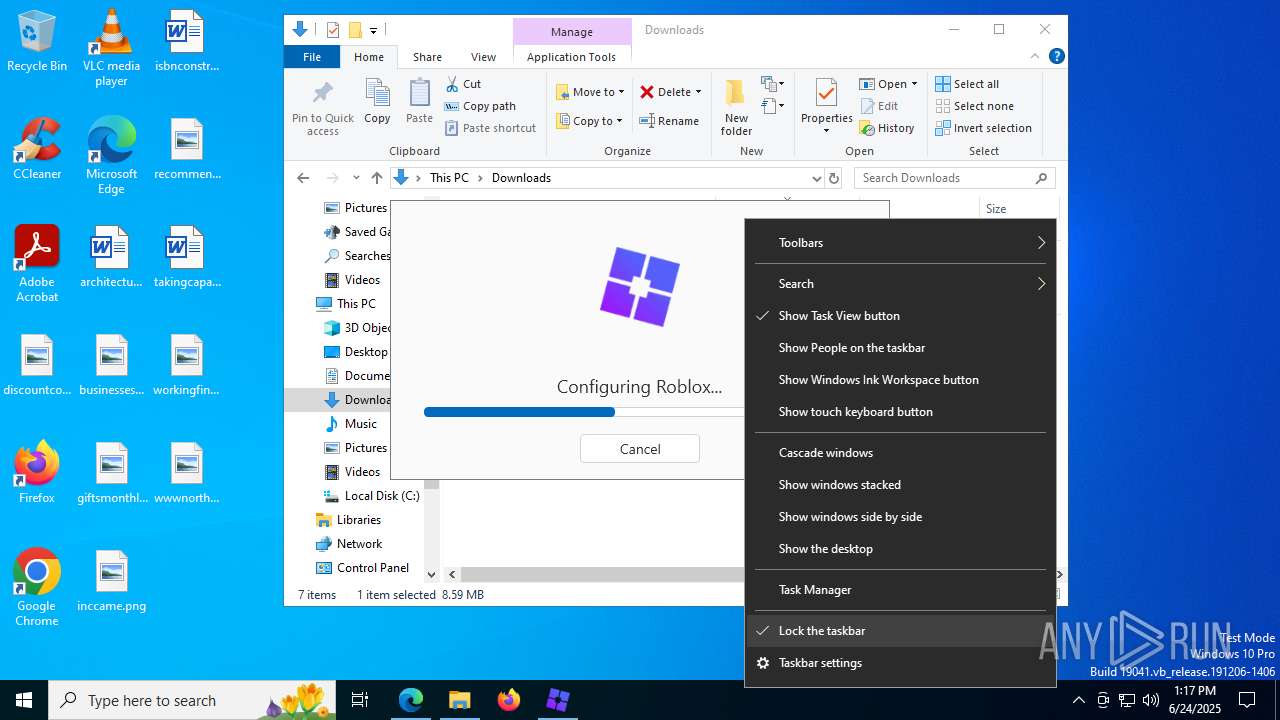The height and width of the screenshot is (720, 1280).
Task: Switch to the Share tab
Action: tap(427, 57)
